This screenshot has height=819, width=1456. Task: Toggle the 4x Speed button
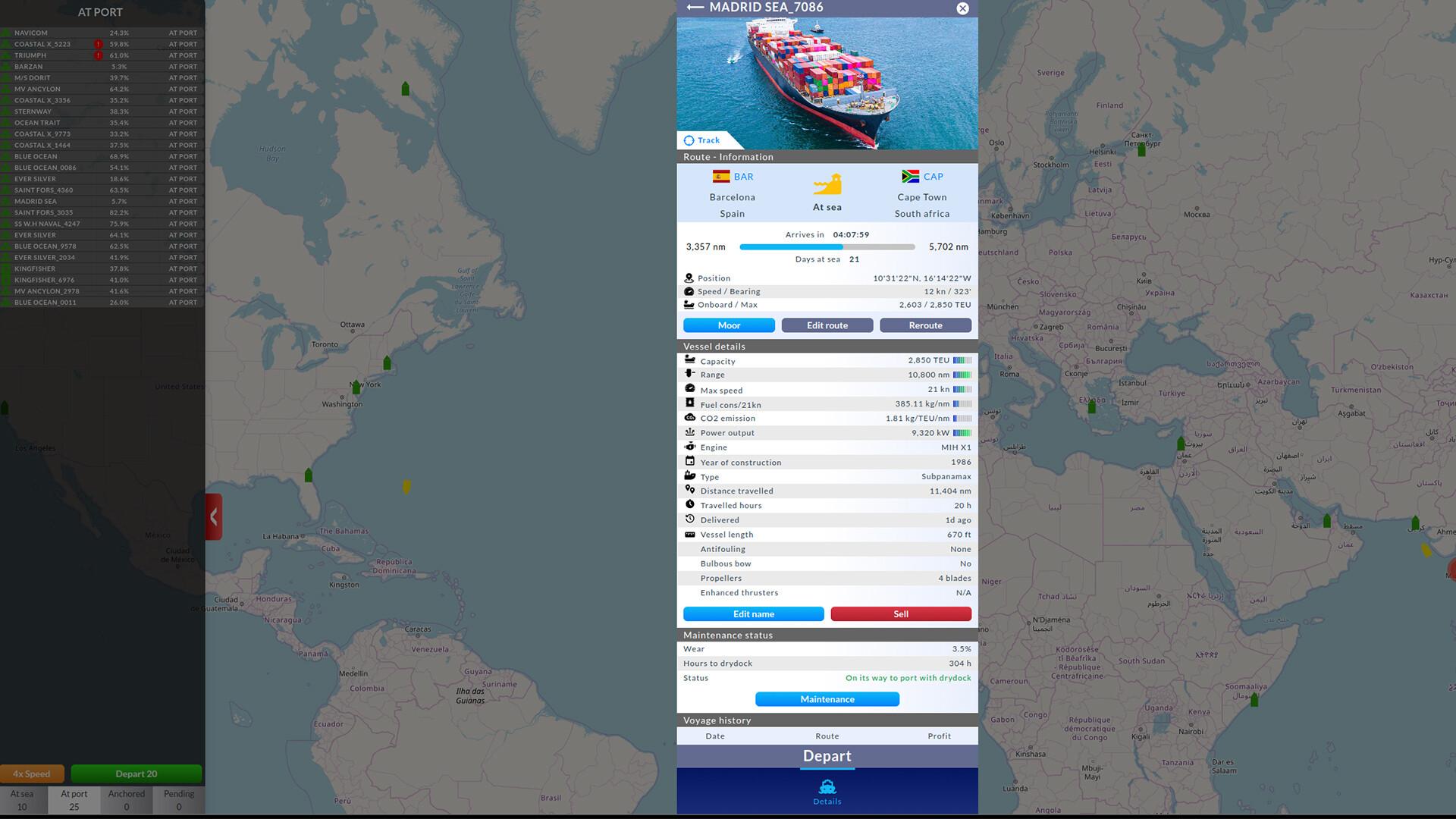coord(32,774)
